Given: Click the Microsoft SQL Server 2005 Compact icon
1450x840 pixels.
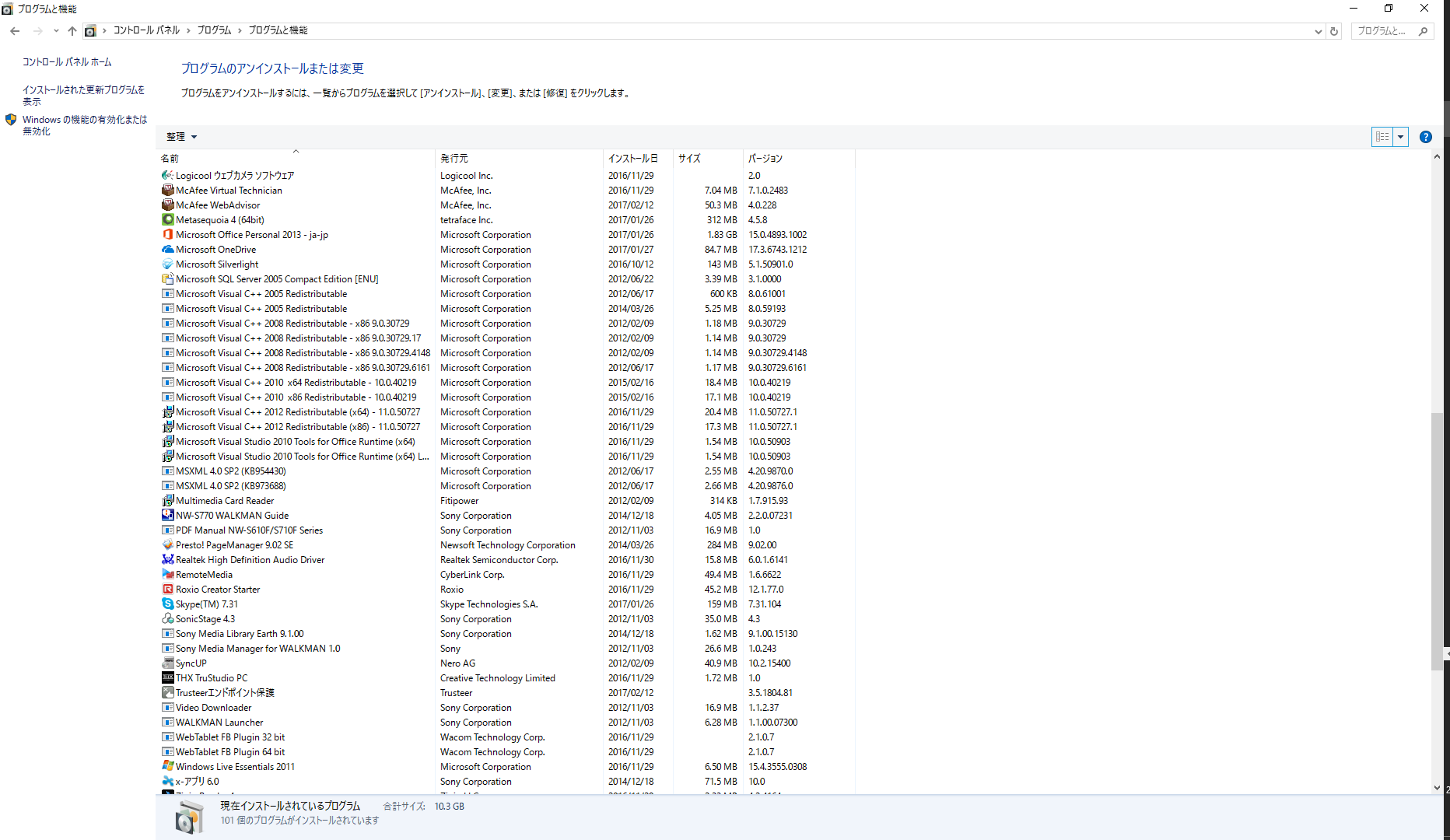Looking at the screenshot, I should tap(167, 279).
